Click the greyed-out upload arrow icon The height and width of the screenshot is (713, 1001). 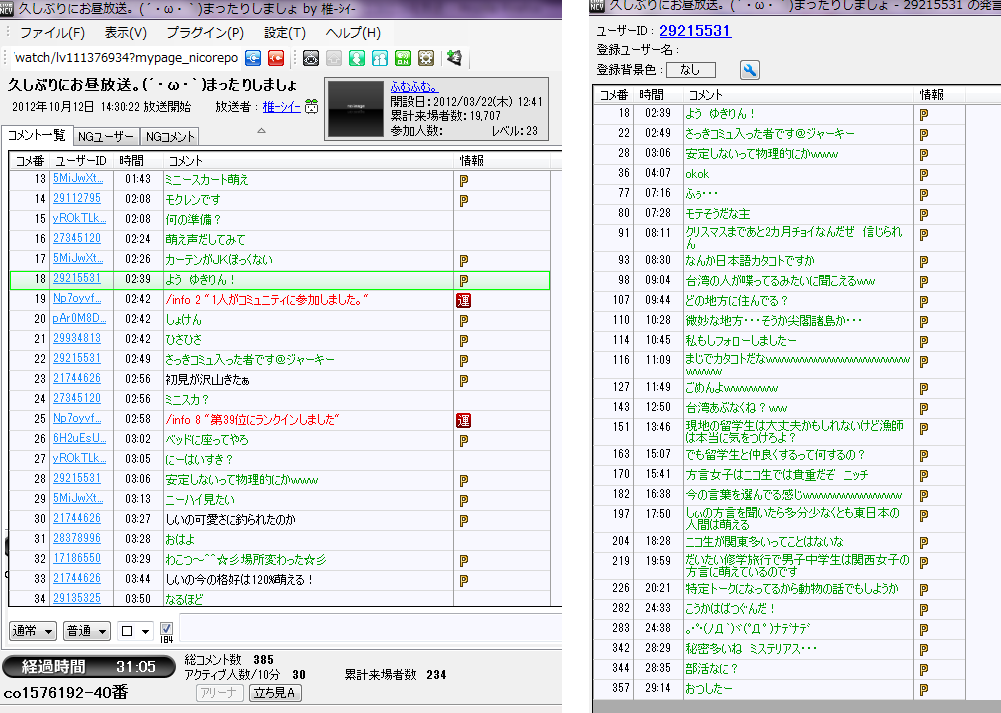(334, 58)
